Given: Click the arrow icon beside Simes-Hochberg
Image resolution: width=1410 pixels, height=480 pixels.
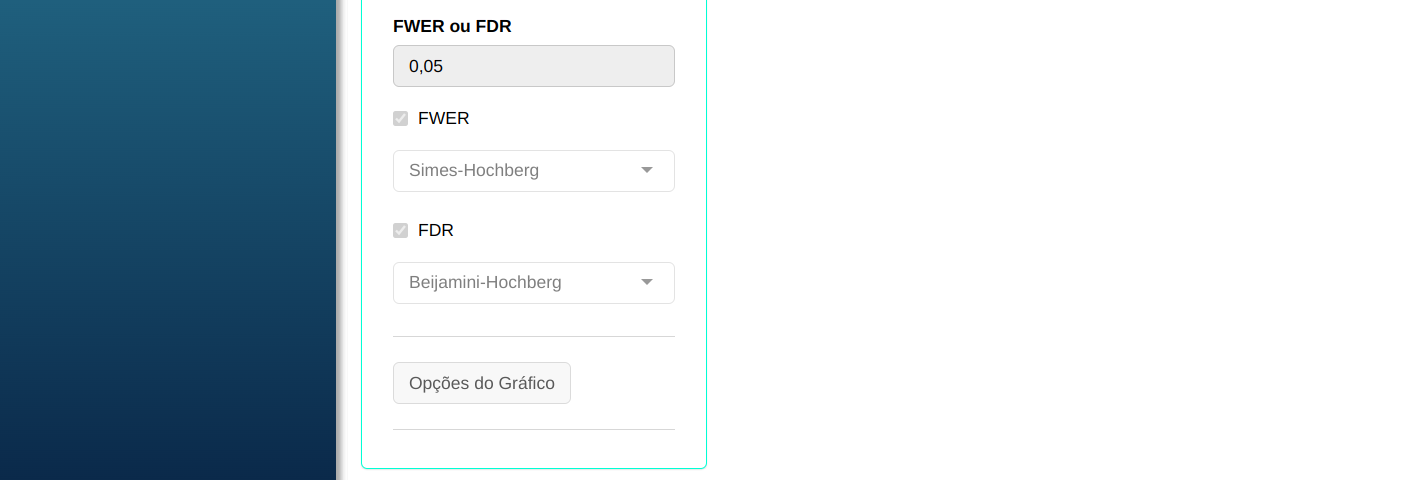Looking at the screenshot, I should click(x=647, y=171).
